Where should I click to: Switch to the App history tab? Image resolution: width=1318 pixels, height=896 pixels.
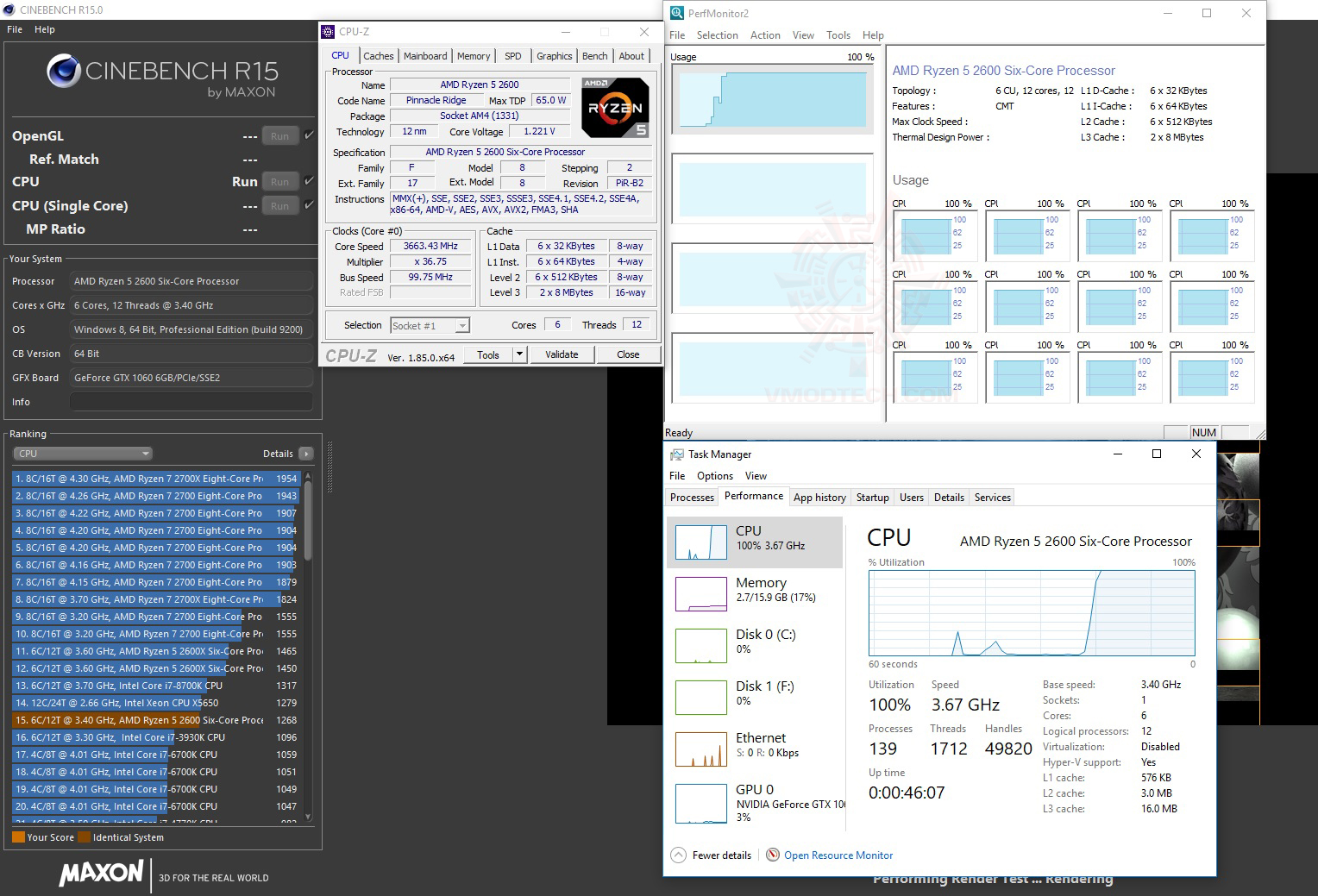(819, 498)
